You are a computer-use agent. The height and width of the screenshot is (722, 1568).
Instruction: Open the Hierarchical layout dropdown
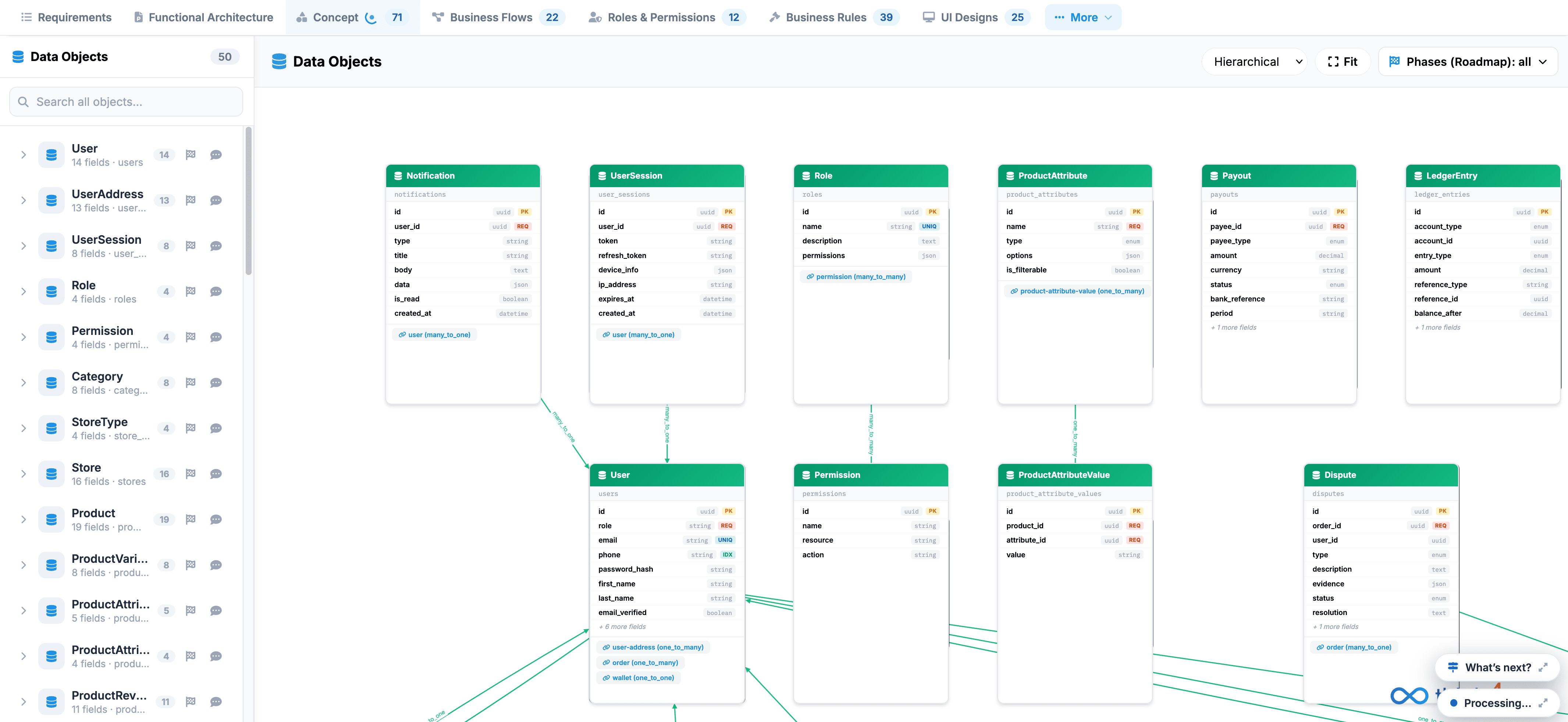point(1255,61)
